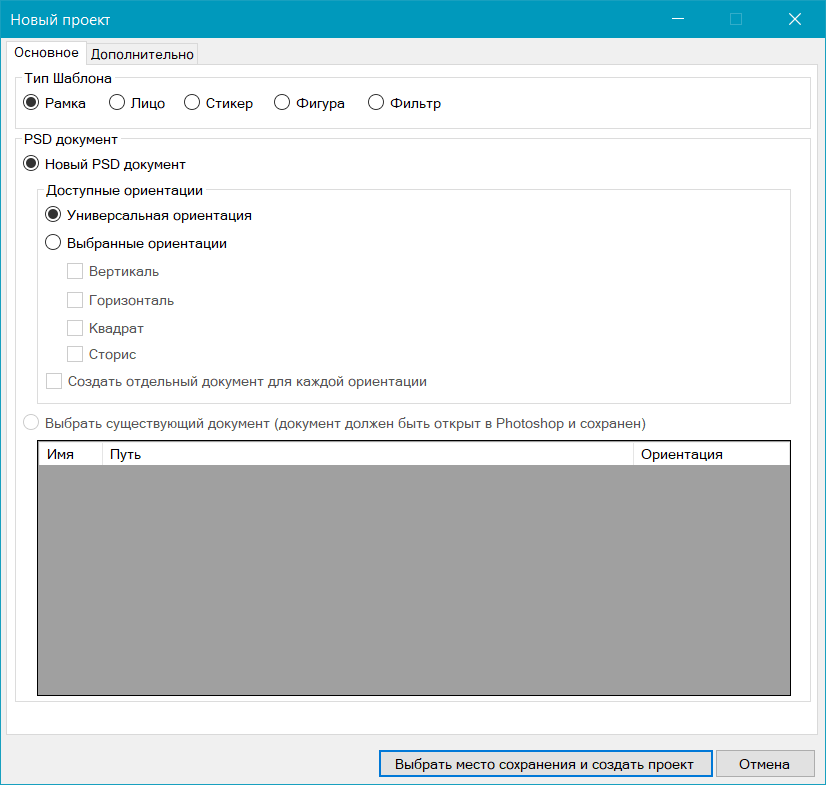826x785 pixels.
Task: Pick the Стикер template type
Action: pyautogui.click(x=193, y=103)
